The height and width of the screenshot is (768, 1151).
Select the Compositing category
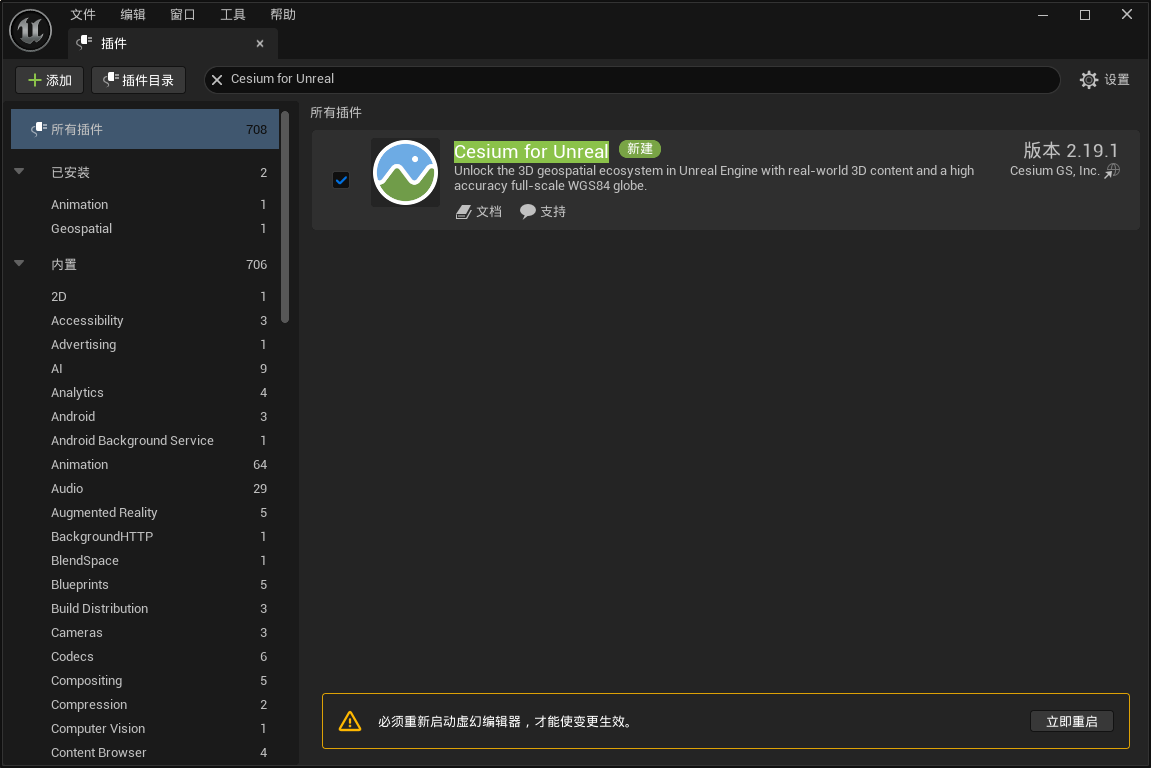[145, 681]
